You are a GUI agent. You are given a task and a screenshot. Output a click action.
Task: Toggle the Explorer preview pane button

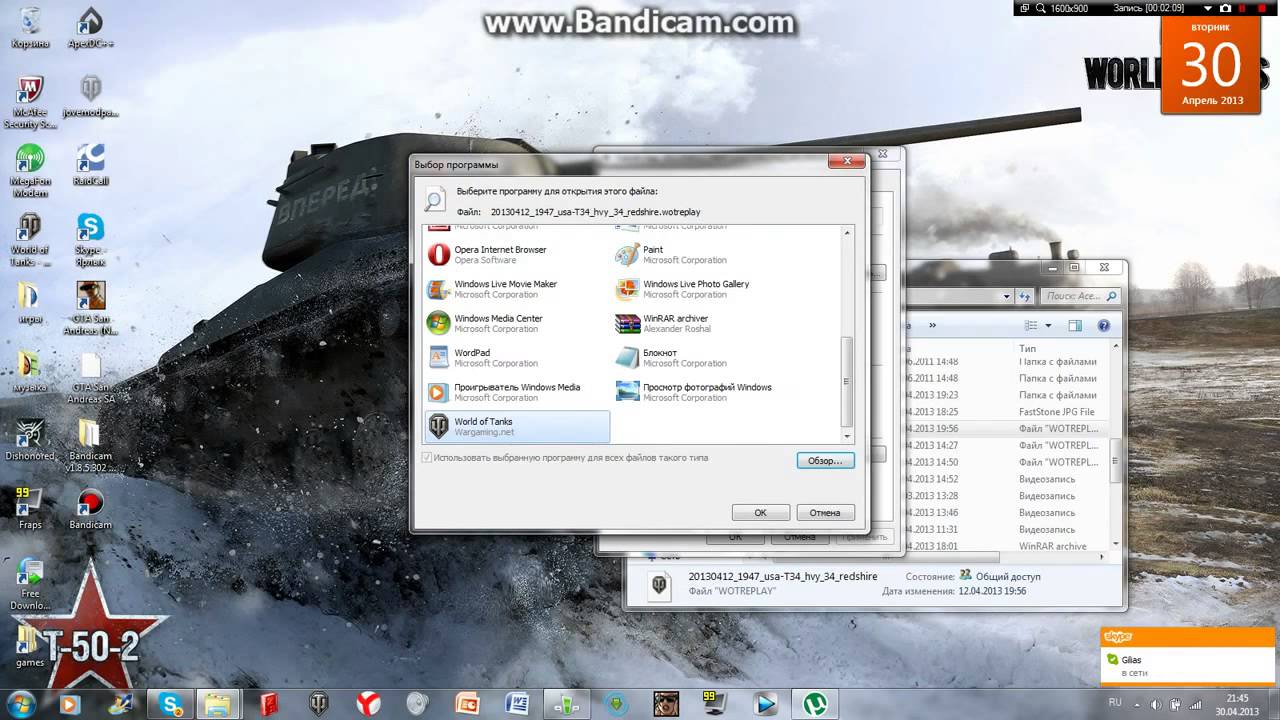click(x=1075, y=326)
